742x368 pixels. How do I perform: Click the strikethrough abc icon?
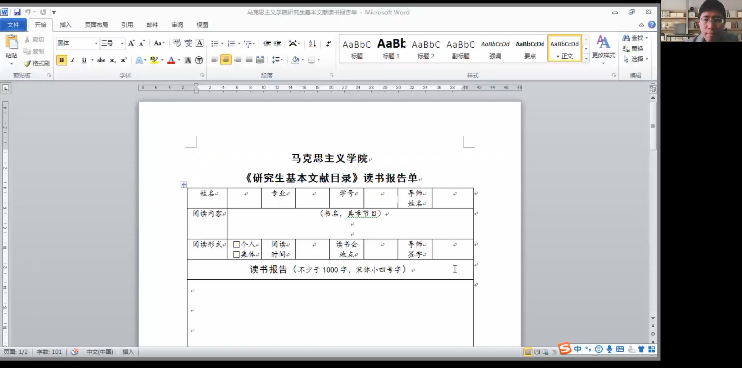coord(101,60)
